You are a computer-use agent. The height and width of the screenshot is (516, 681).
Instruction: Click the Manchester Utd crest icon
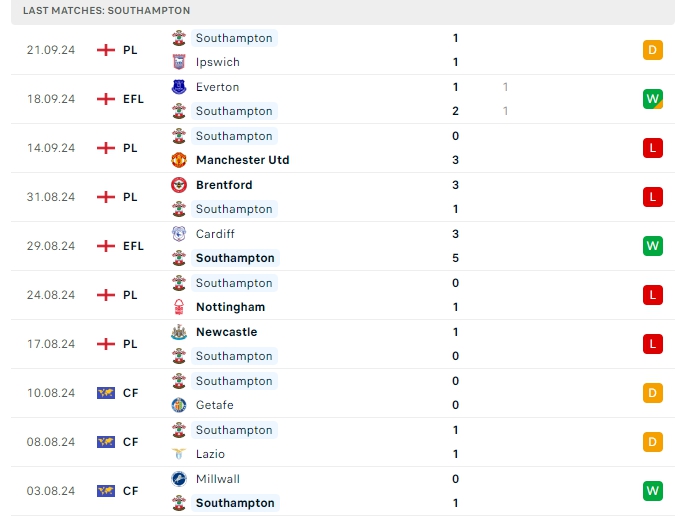179,160
